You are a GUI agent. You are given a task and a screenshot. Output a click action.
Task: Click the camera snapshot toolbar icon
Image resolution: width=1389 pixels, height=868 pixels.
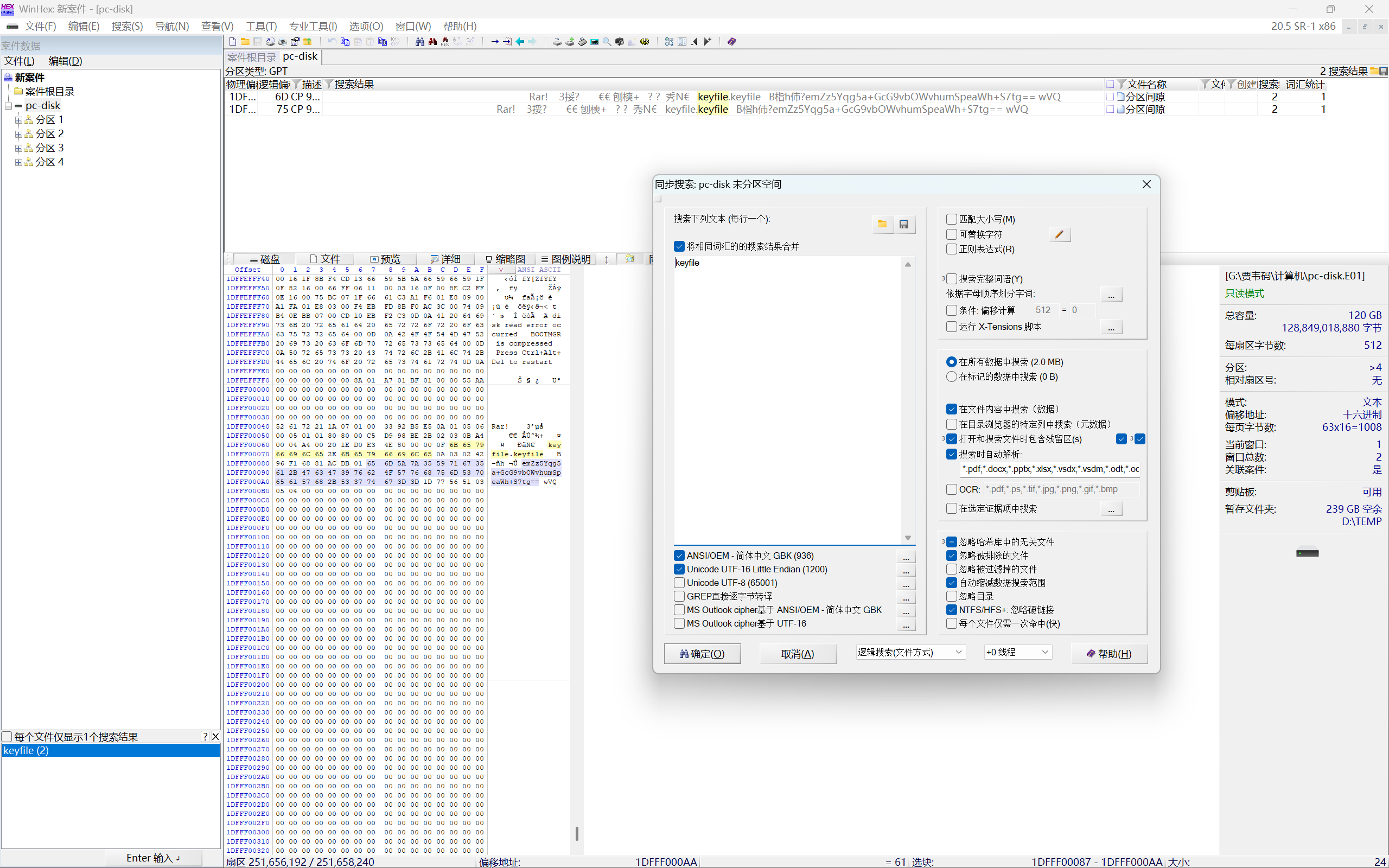[x=619, y=41]
